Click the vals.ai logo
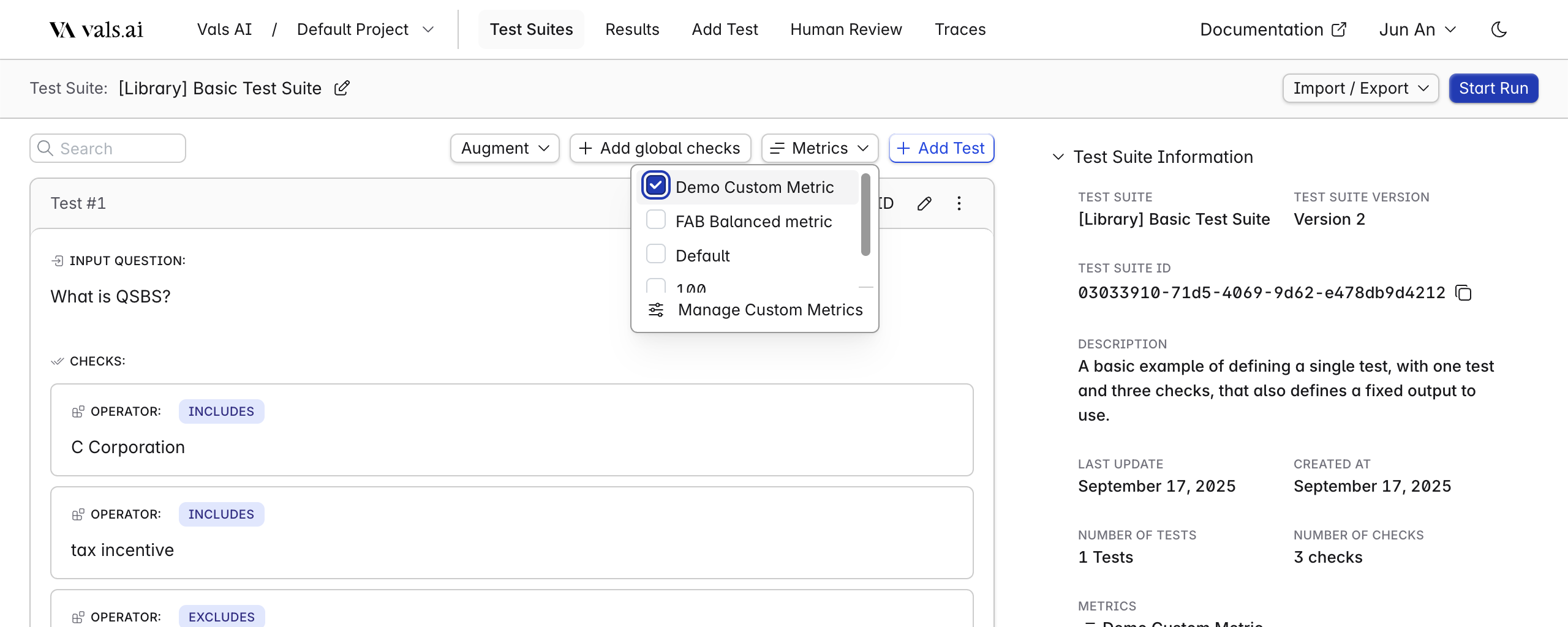 click(x=96, y=29)
